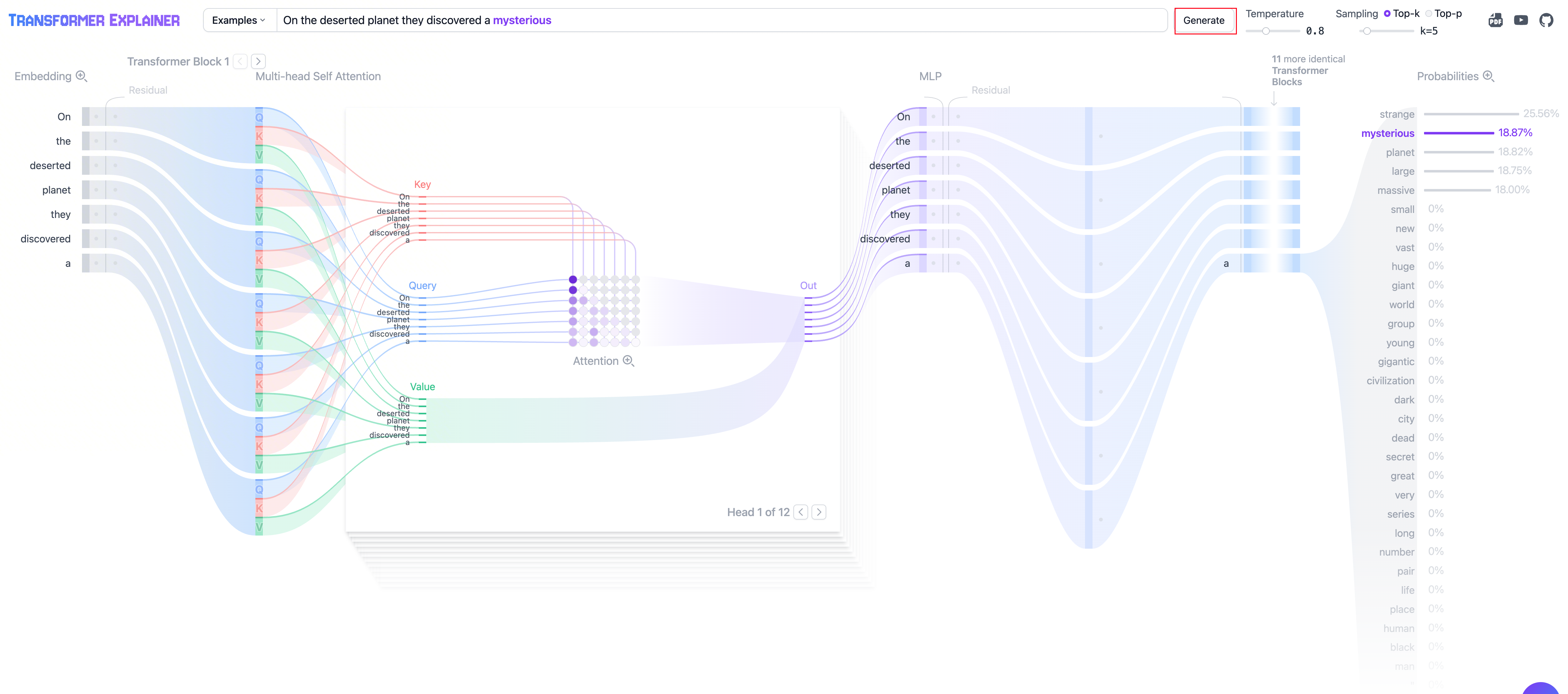Adjust the k value slider
Screen dimensions: 1568x694
click(x=1366, y=31)
